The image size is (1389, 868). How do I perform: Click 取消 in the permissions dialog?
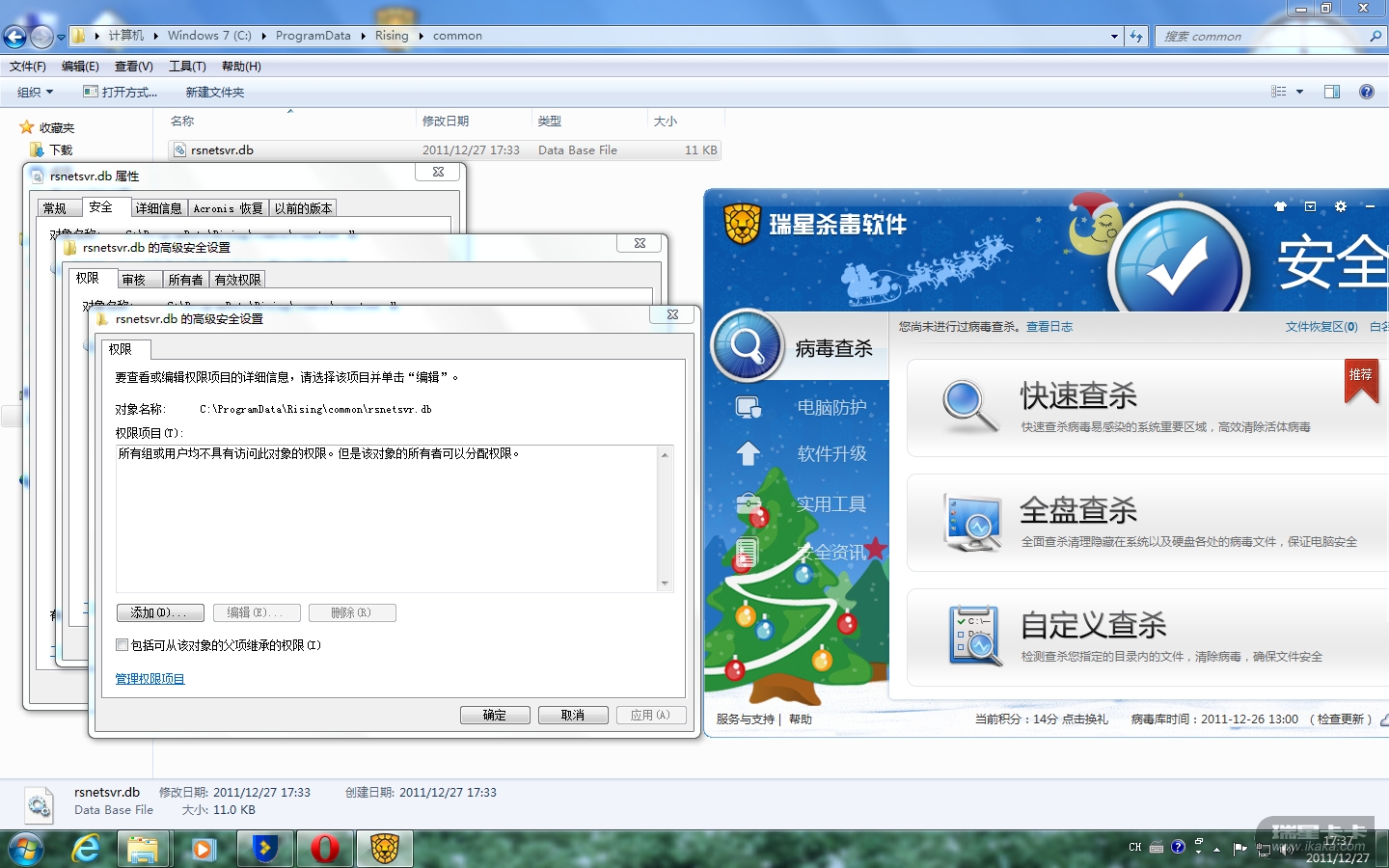tap(573, 715)
